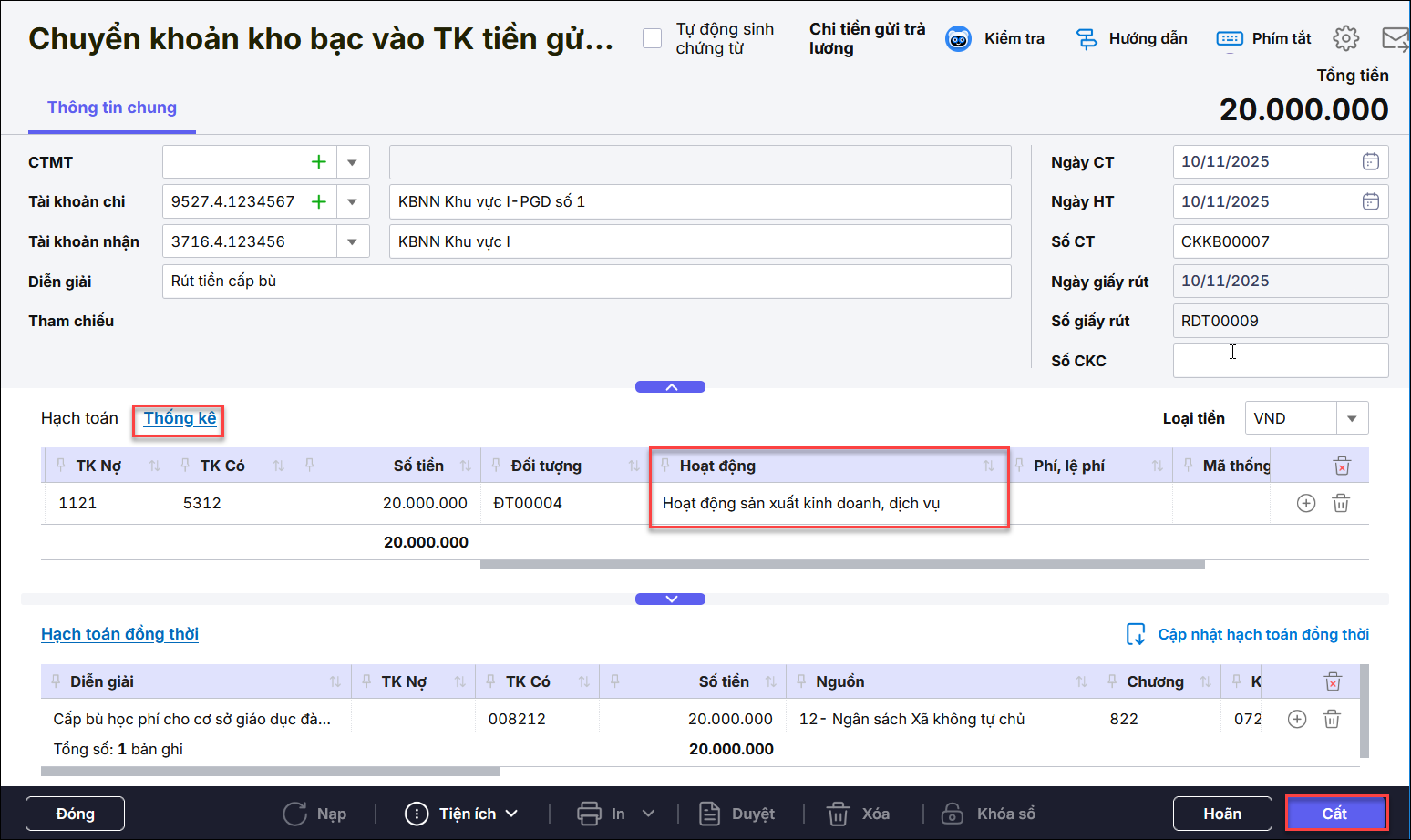
Task: Expand the Tài khoản nhận dropdown
Action: (353, 241)
